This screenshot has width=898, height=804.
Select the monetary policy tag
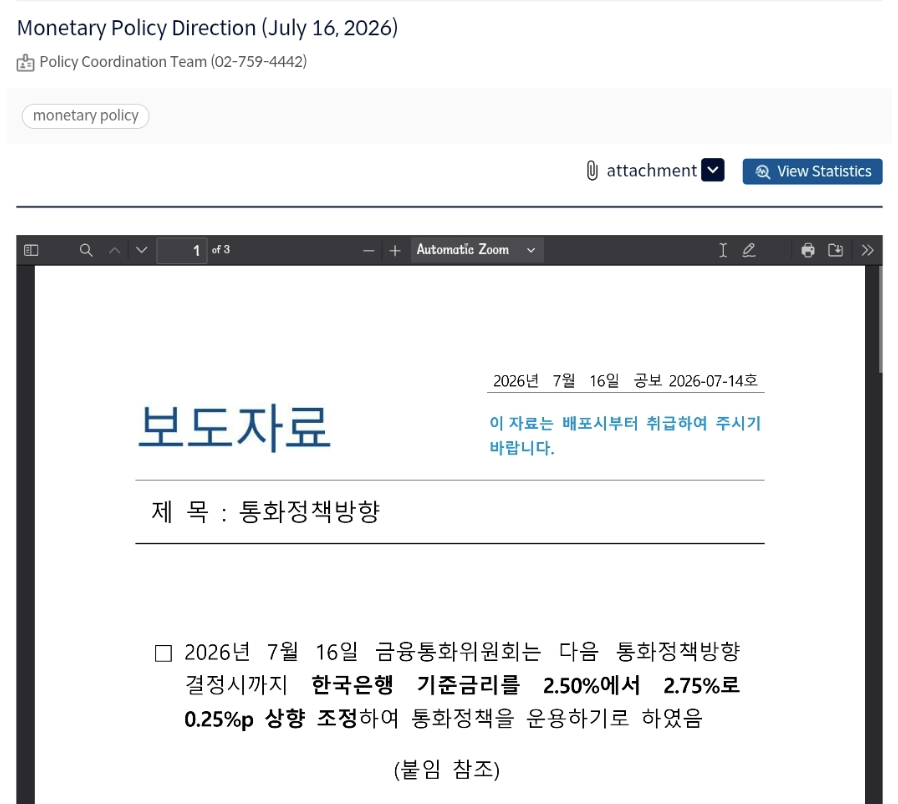[85, 116]
